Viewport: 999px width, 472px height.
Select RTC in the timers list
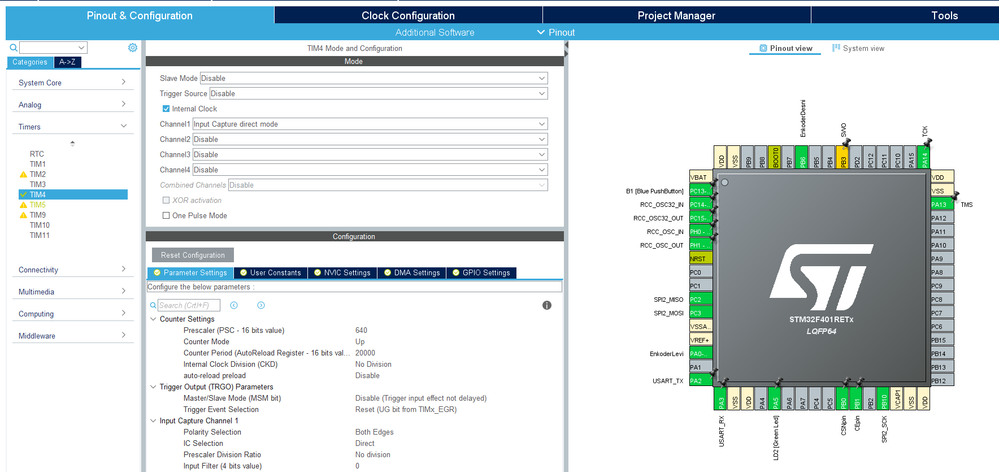(37, 154)
